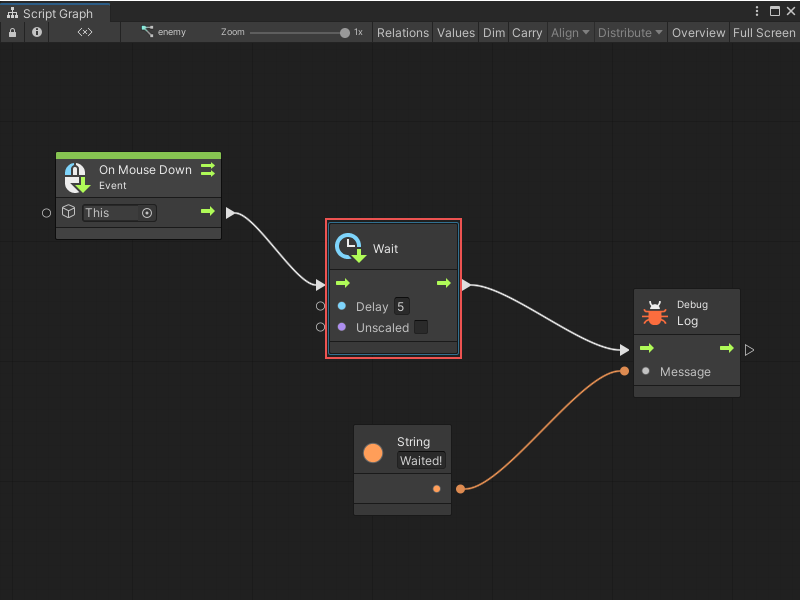Open the panel options menu via three dots
The image size is (800, 600).
click(757, 10)
